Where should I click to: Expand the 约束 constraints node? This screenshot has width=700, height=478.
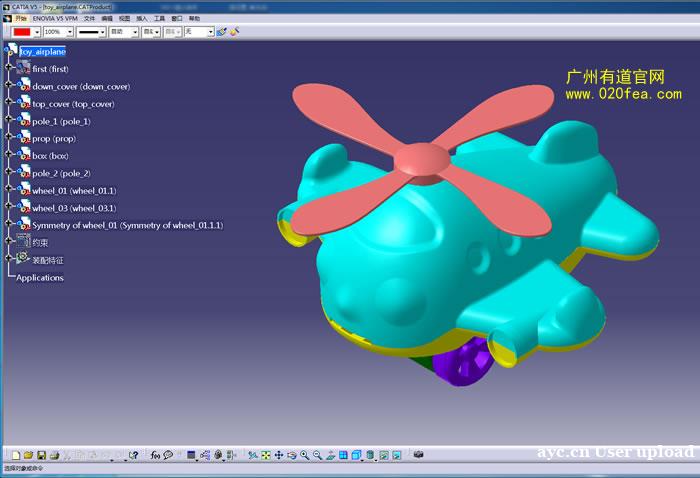tap(9, 242)
